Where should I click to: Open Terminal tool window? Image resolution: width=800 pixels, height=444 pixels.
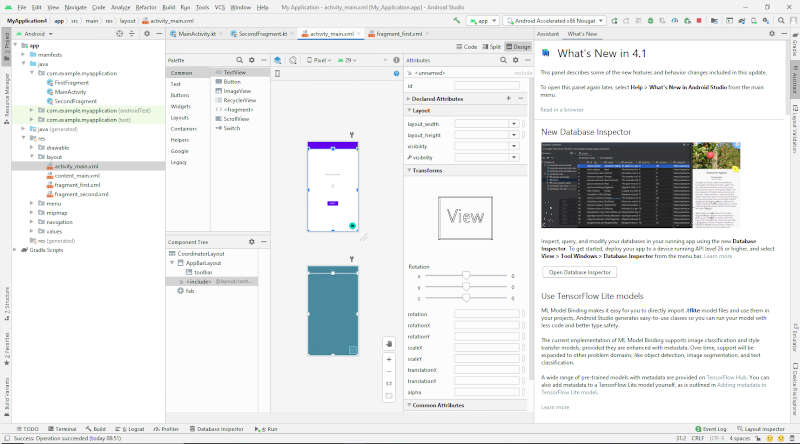62,429
